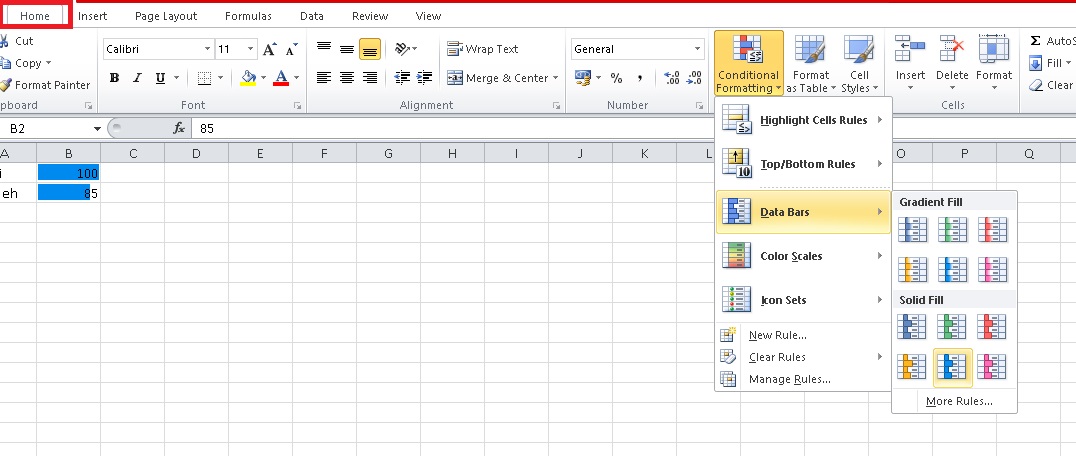Select Top Align icon
Image resolution: width=1076 pixels, height=456 pixels.
click(x=324, y=49)
